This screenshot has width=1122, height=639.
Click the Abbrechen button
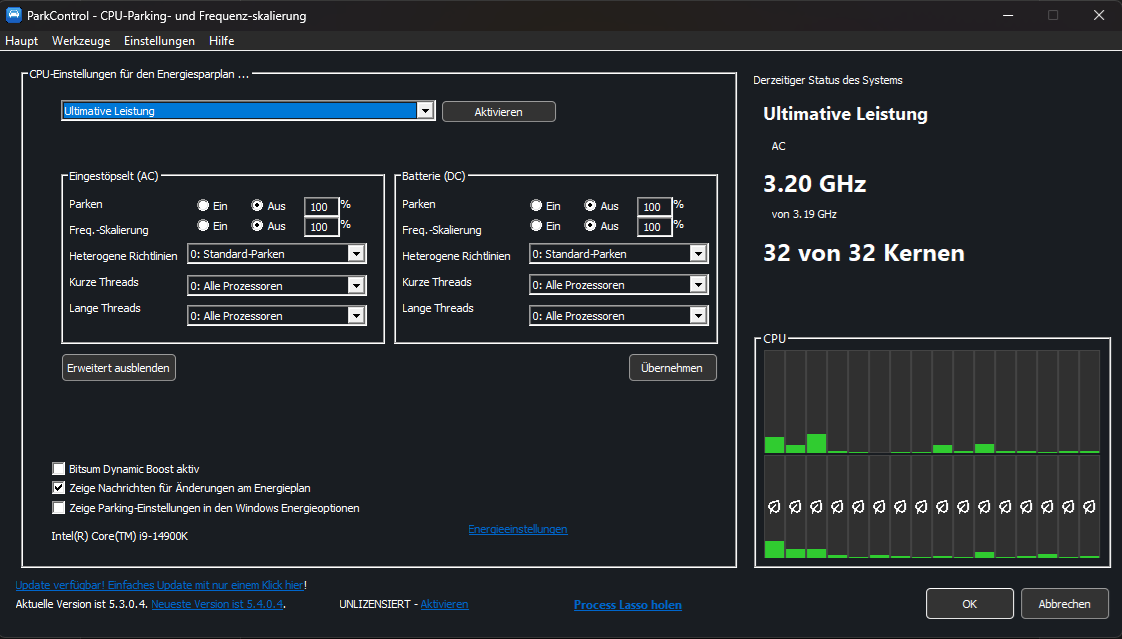[1065, 604]
